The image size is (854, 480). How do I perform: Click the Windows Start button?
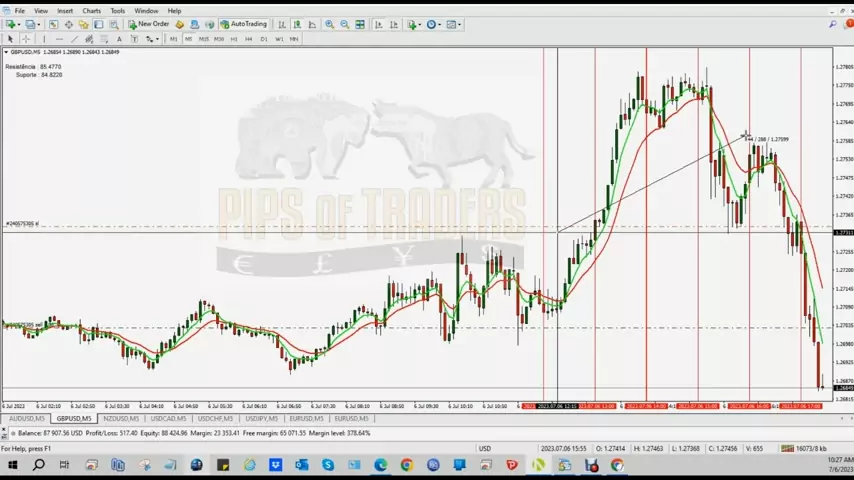(12, 465)
